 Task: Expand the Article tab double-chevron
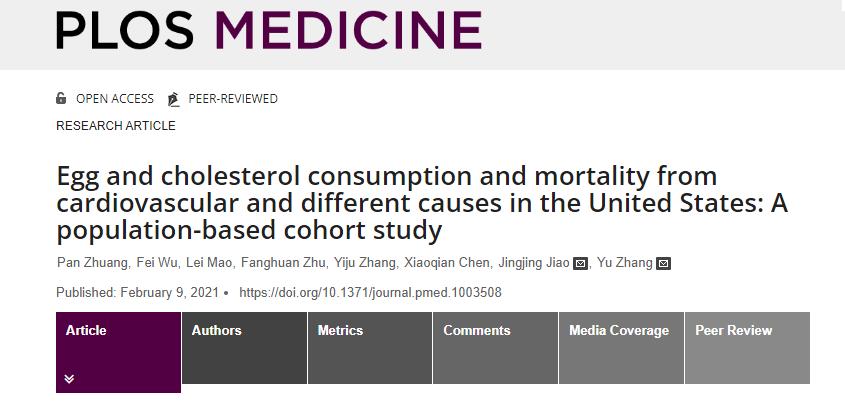click(x=69, y=379)
